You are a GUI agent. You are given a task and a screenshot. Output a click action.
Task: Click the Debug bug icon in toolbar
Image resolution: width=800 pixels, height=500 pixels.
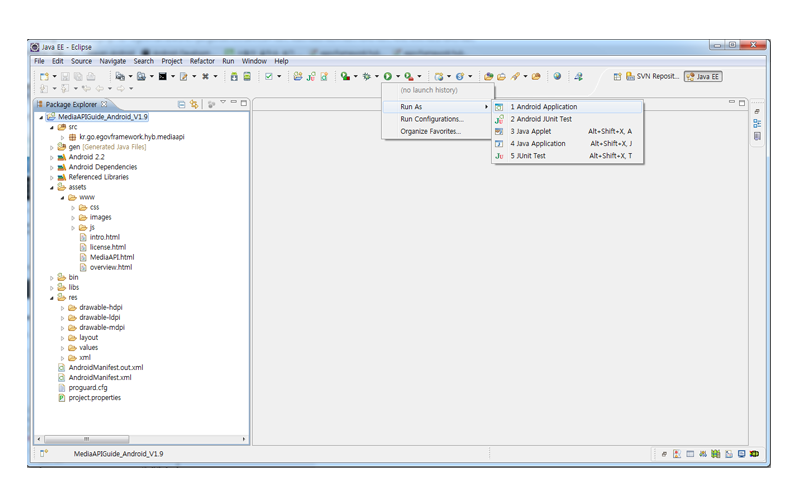click(x=366, y=76)
